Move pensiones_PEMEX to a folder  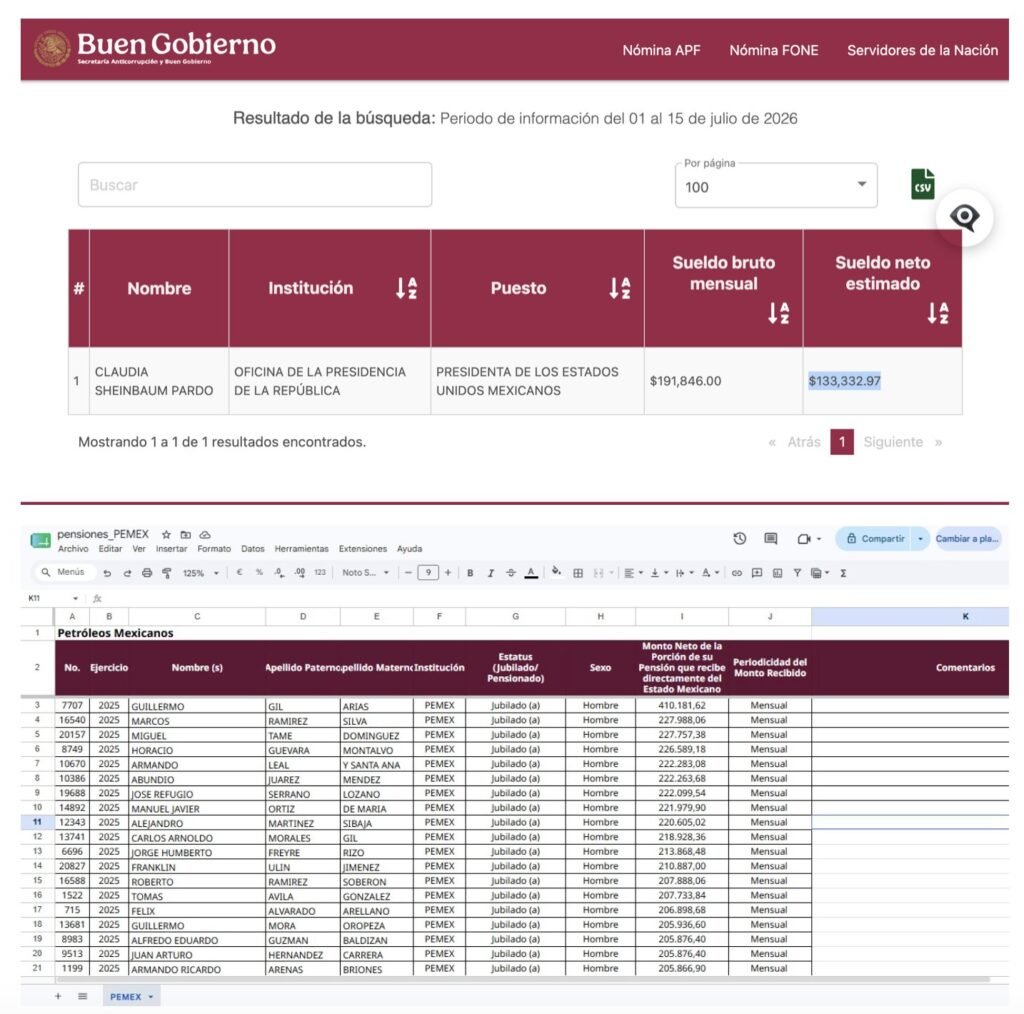pyautogui.click(x=185, y=534)
